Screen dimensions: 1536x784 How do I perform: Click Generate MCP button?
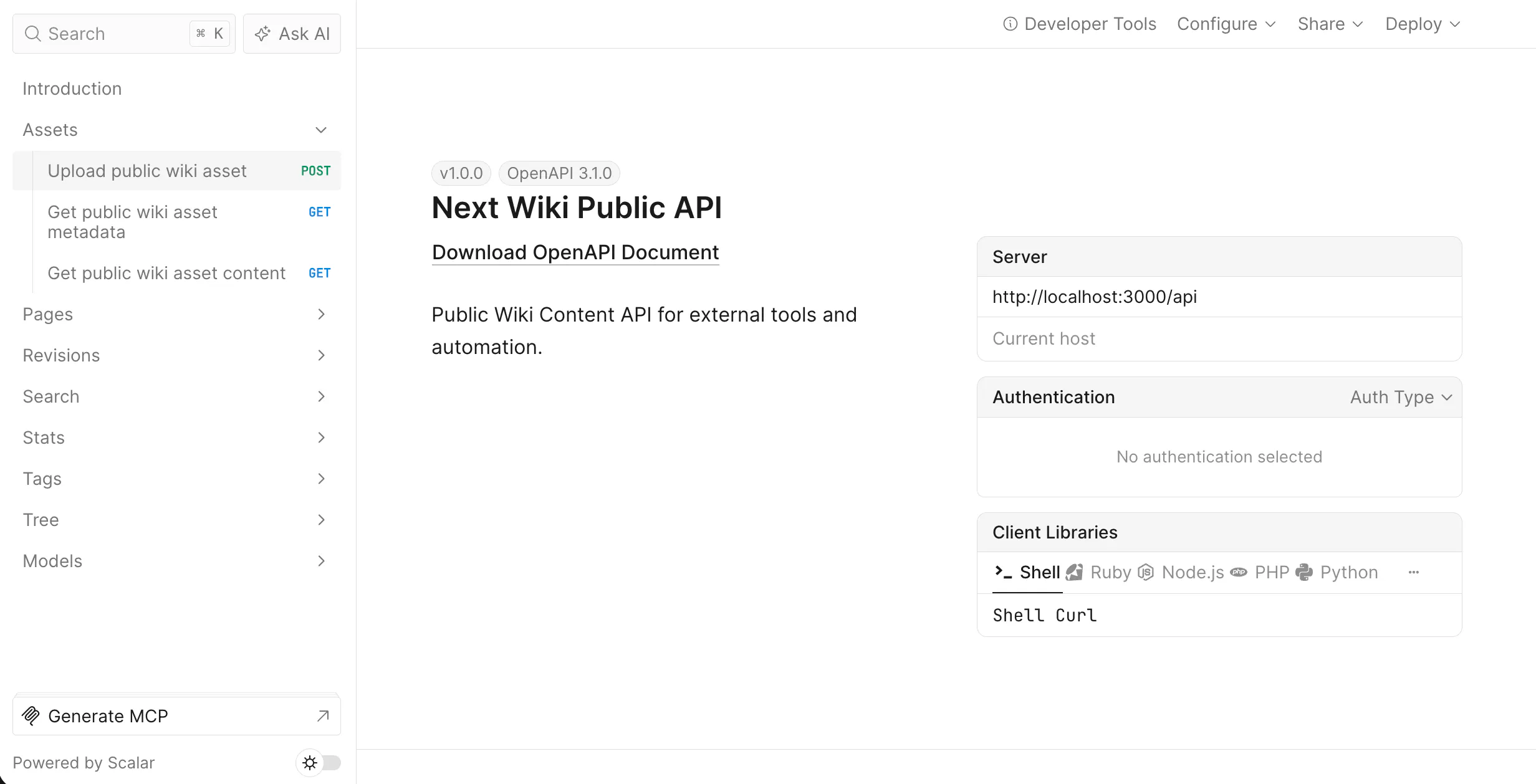(x=176, y=715)
